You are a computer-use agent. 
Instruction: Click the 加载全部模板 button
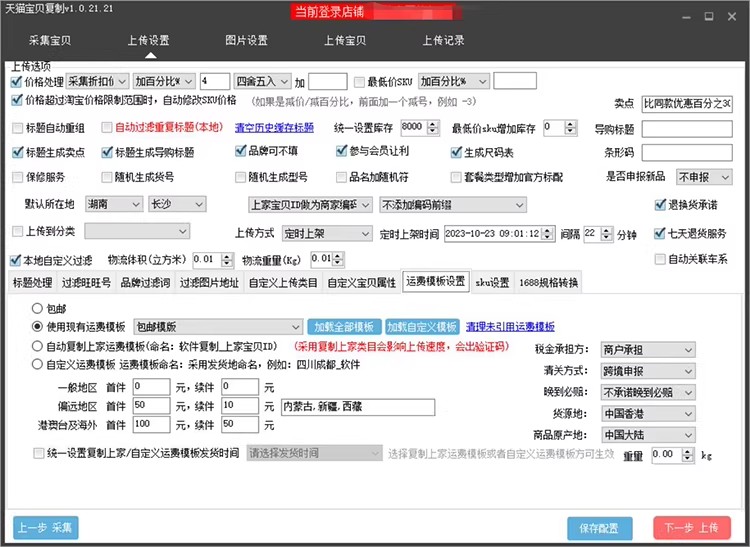(344, 327)
